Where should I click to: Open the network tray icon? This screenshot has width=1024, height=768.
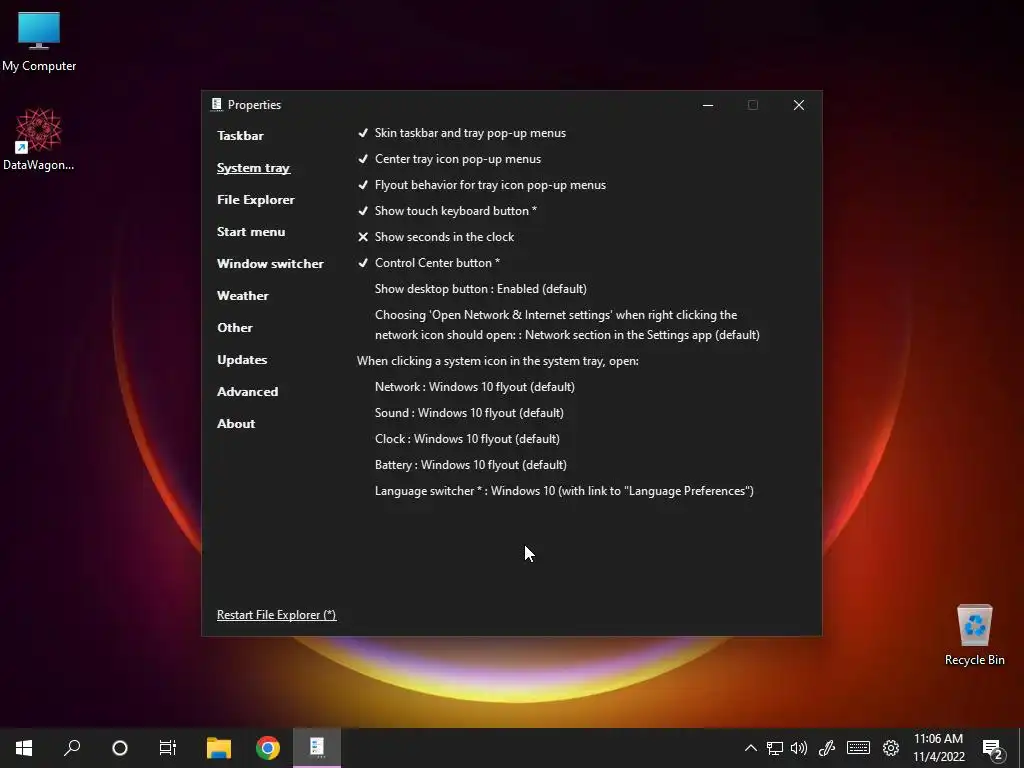point(775,748)
